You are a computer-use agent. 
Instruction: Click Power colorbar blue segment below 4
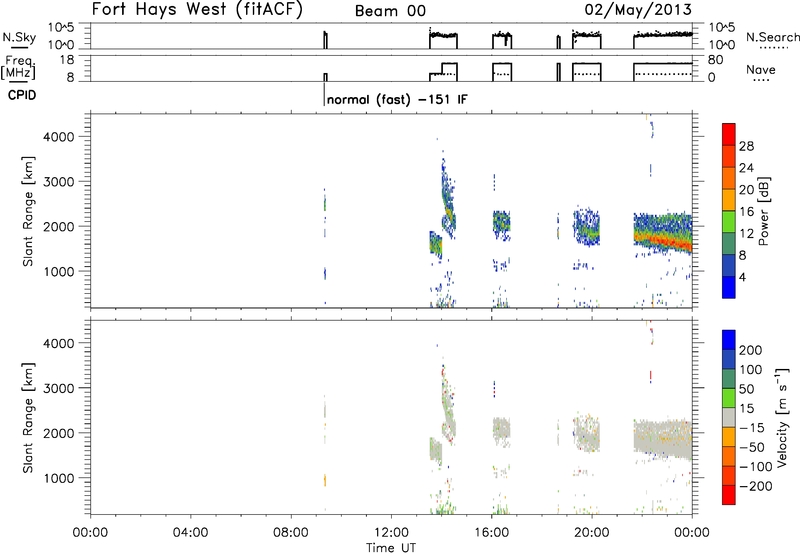(x=729, y=287)
